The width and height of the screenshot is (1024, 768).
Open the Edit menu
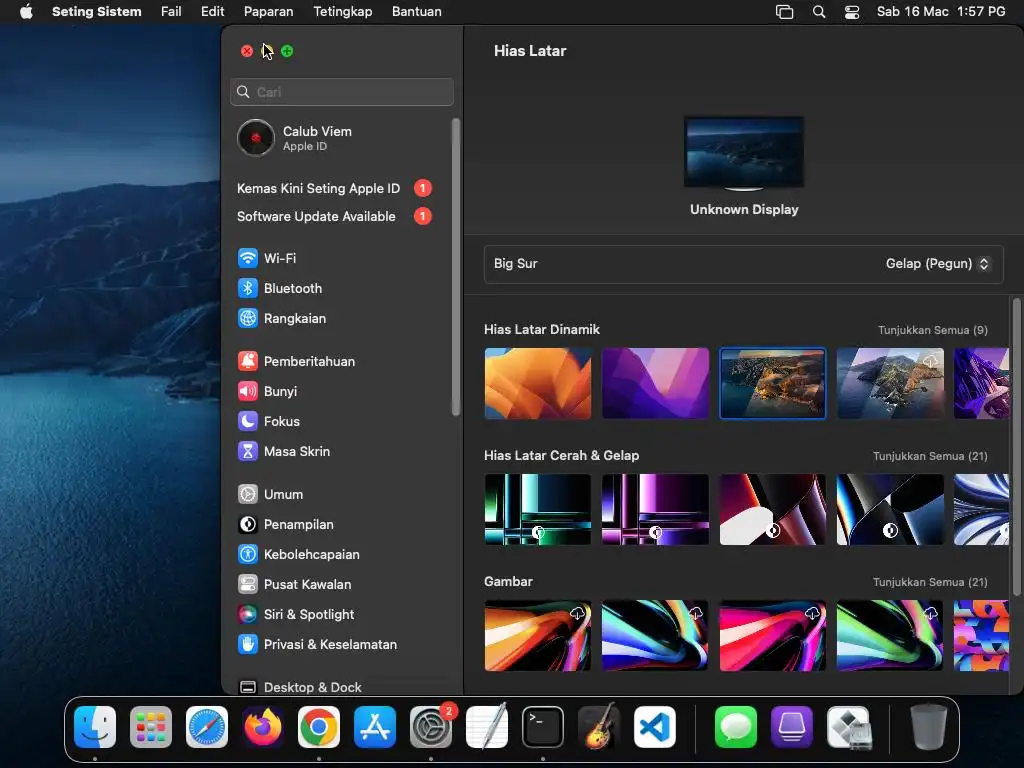212,12
